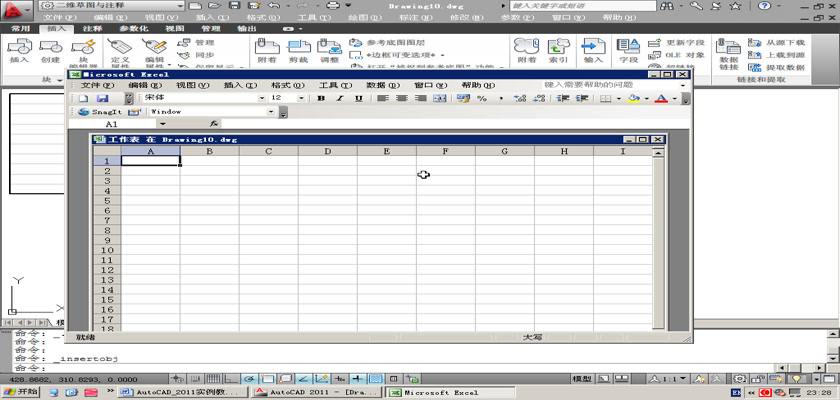Viewport: 840px width, 400px height.
Task: Click the Excel font color red A
Action: (661, 99)
